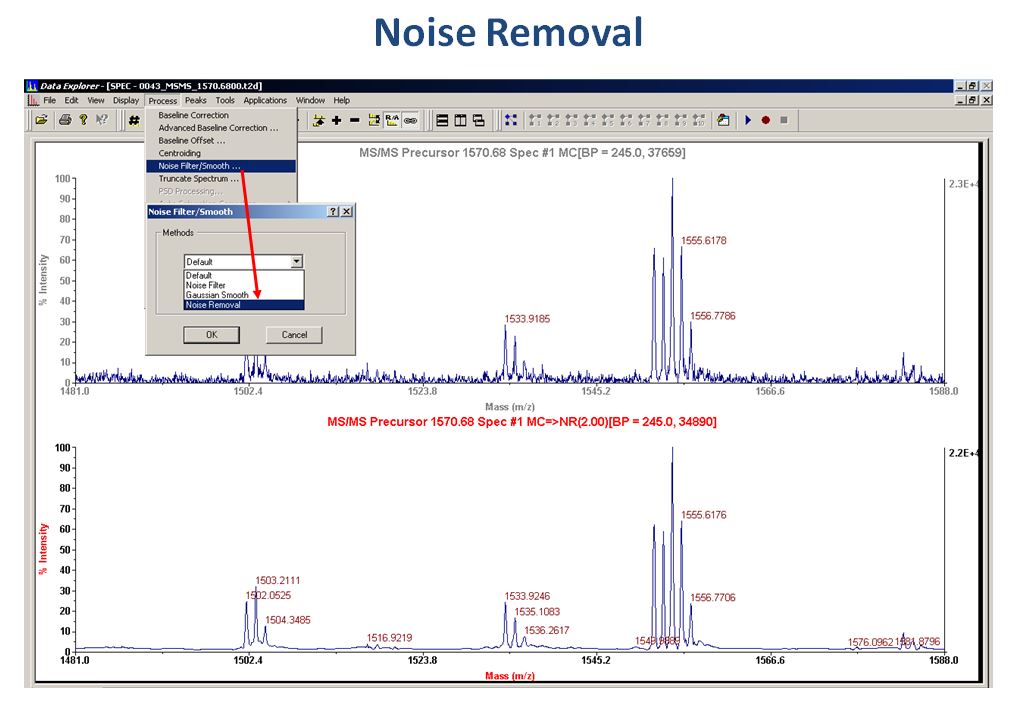Click Cancel in Noise Filter/Smooth dialog
This screenshot has height=704, width=1017.
(294, 335)
